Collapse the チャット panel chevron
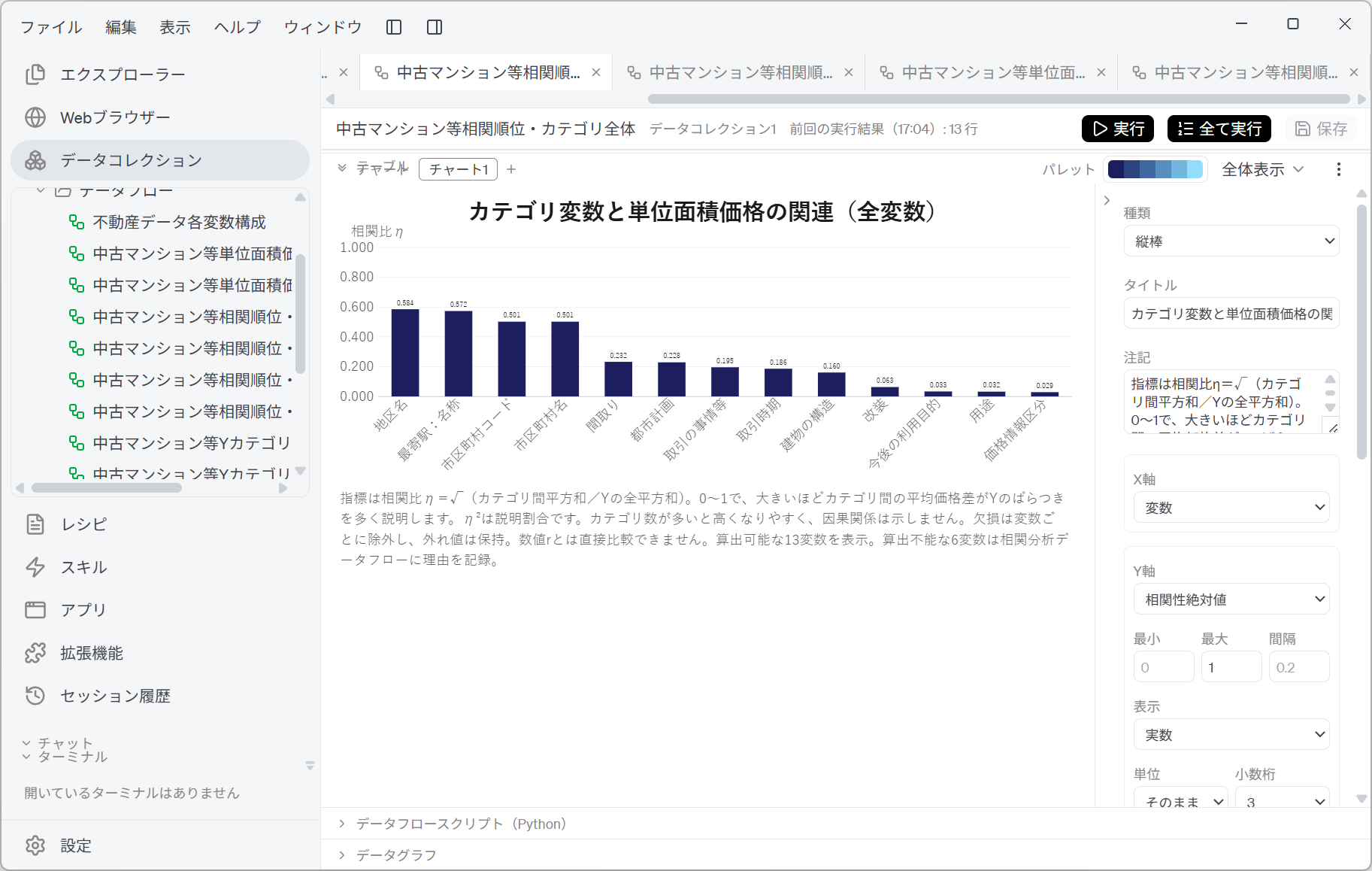Screen dimensions: 1372x871 26,743
